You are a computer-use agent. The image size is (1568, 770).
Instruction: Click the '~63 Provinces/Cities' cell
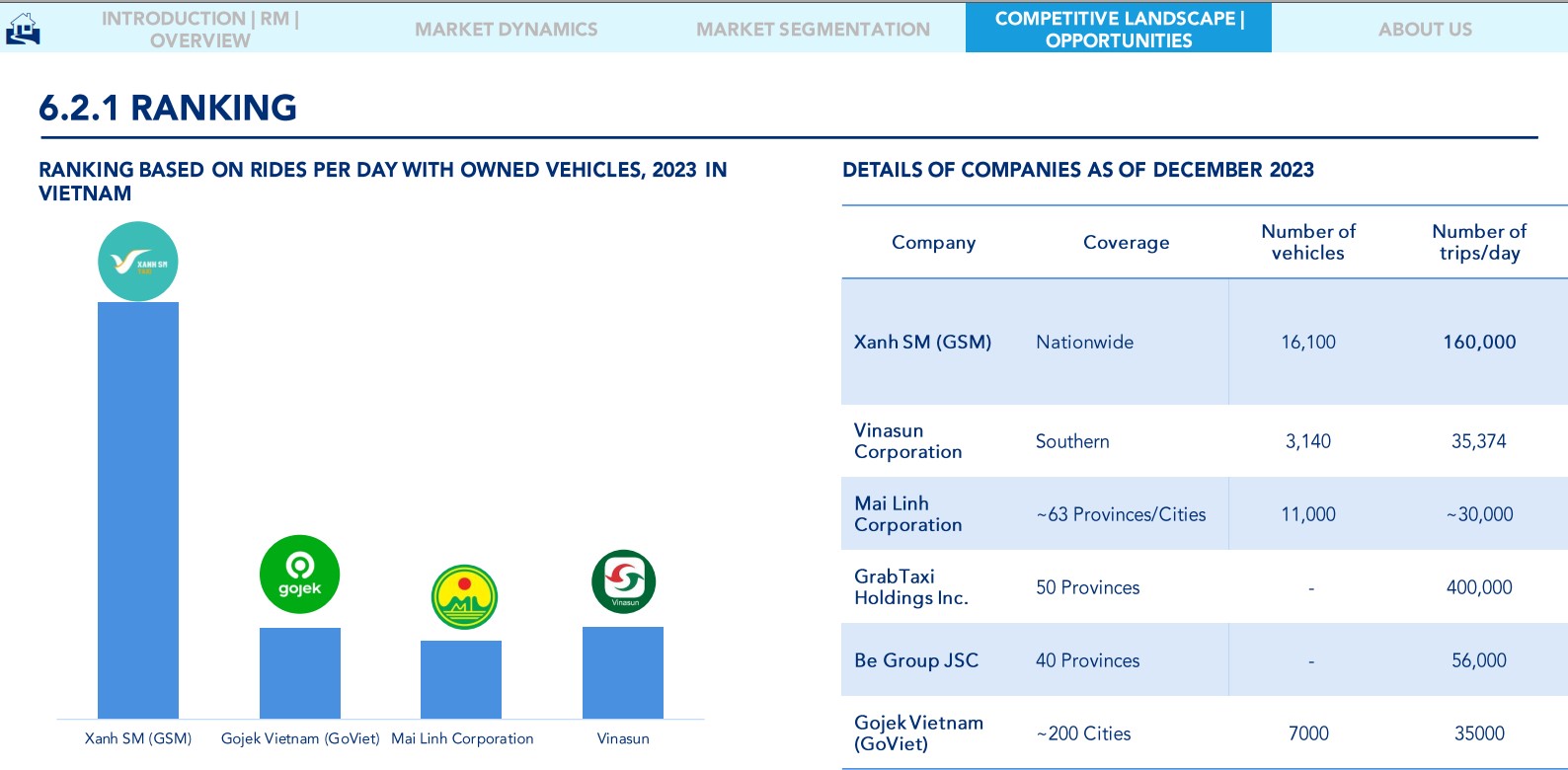click(1121, 514)
